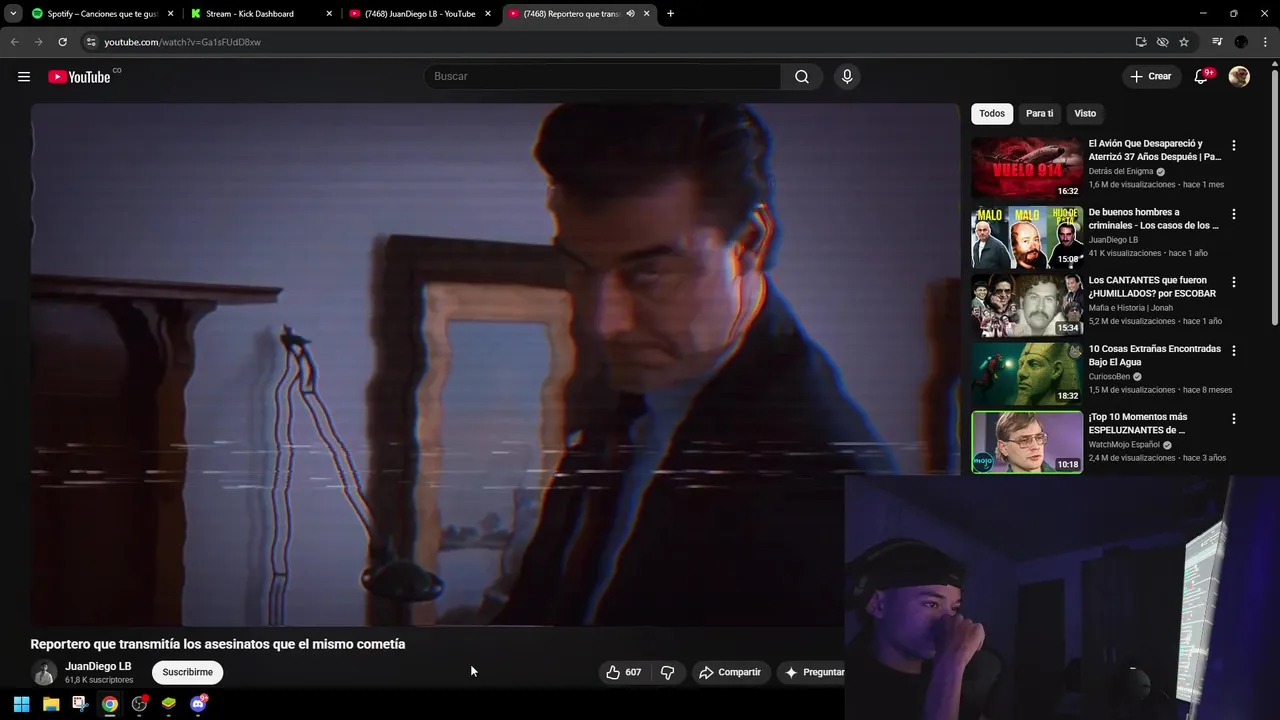Open options for Los CANTANTES humillados video
1280x720 pixels.
click(1233, 282)
